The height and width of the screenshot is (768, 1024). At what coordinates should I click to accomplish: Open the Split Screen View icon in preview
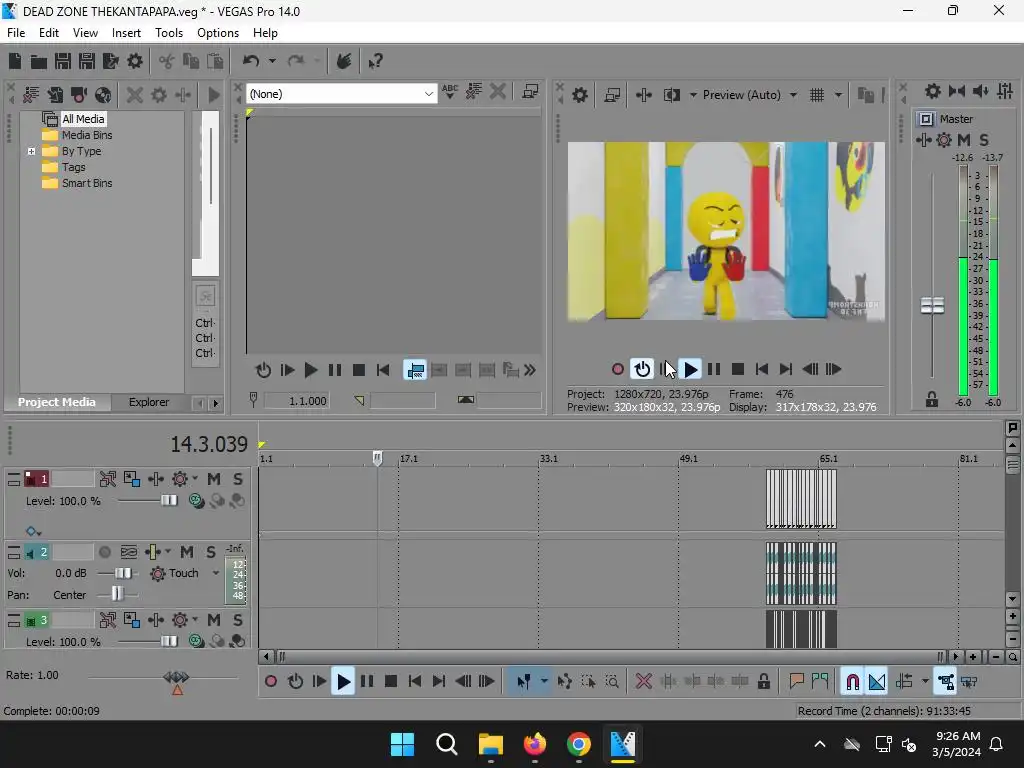coord(672,95)
